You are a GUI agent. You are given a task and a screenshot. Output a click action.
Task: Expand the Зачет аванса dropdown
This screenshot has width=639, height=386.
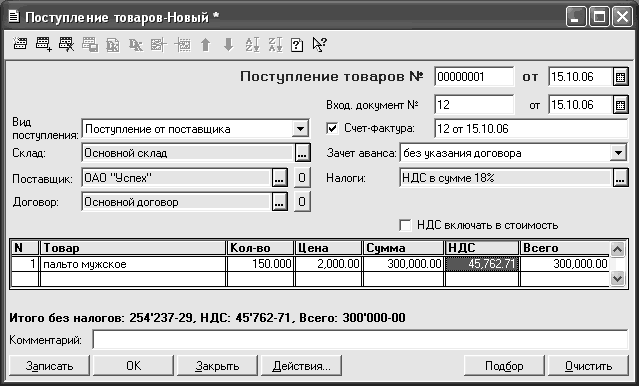[619, 153]
